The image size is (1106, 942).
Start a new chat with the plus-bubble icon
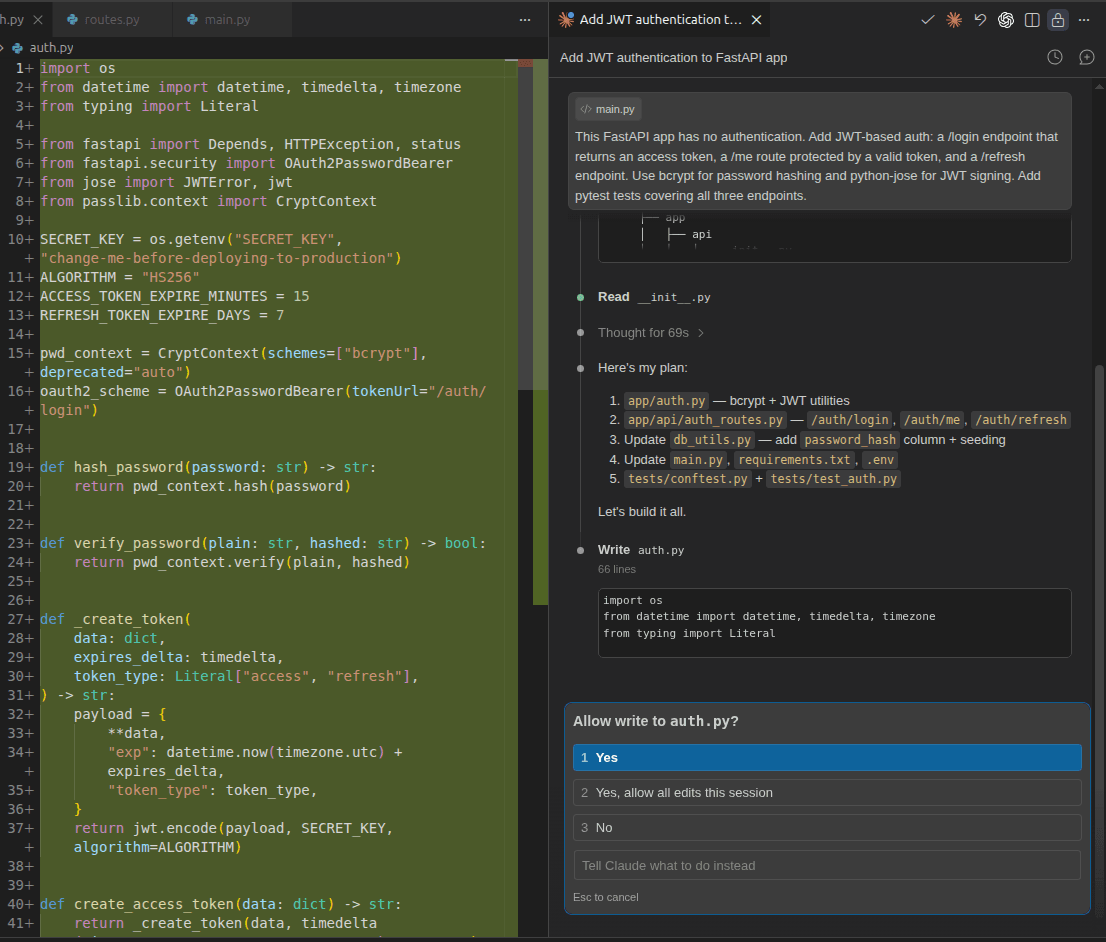click(x=1086, y=57)
